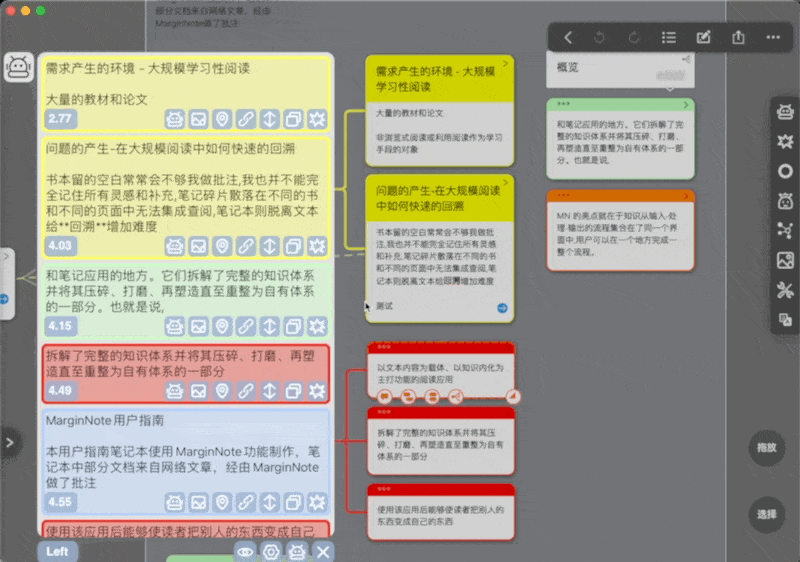Expand the green card chevron in the overview
This screenshot has width=800, height=562.
pyautogui.click(x=686, y=105)
